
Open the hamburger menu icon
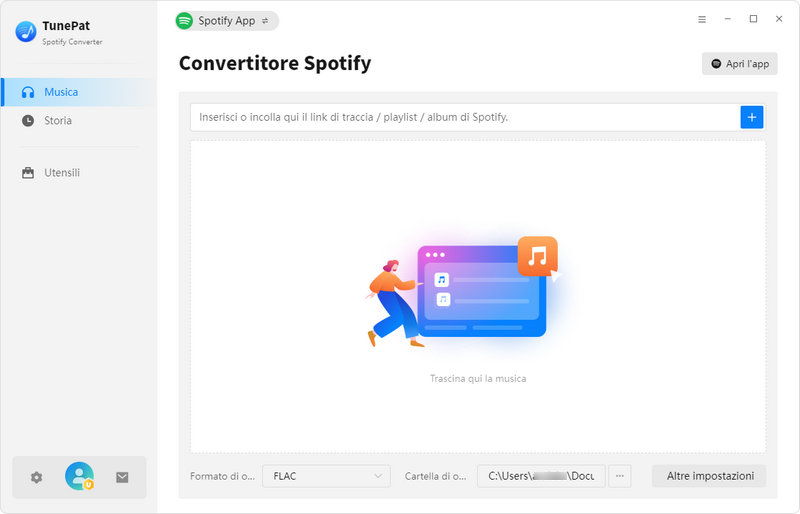tap(702, 19)
